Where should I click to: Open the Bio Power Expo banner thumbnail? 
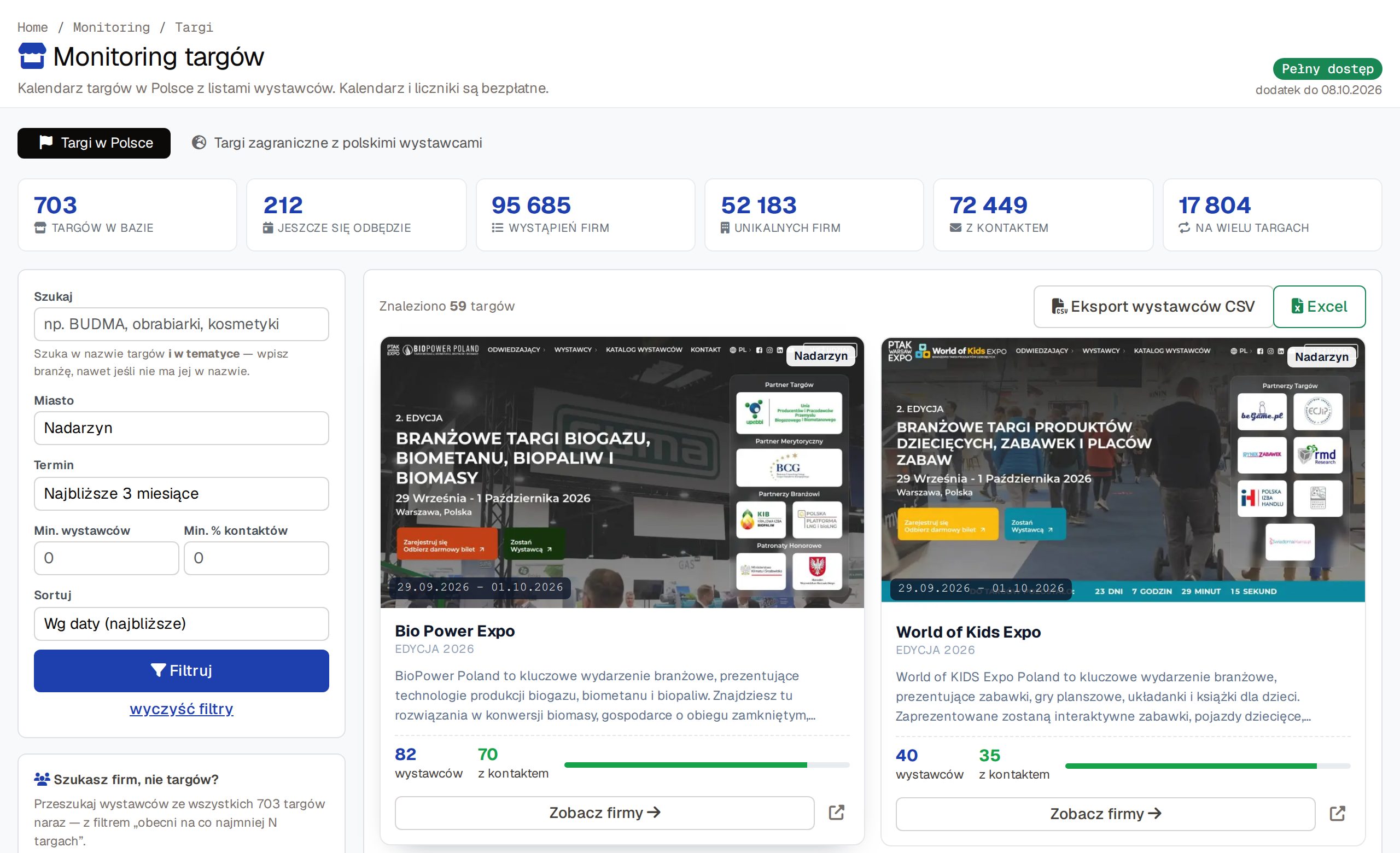(x=622, y=472)
